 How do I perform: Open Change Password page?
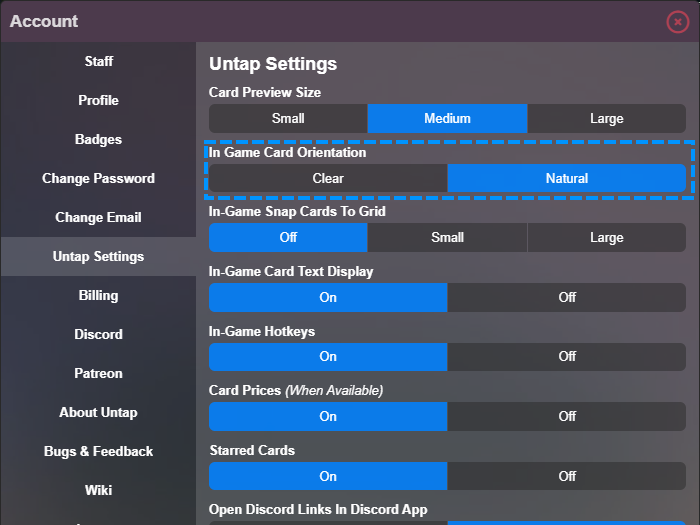[98, 178]
